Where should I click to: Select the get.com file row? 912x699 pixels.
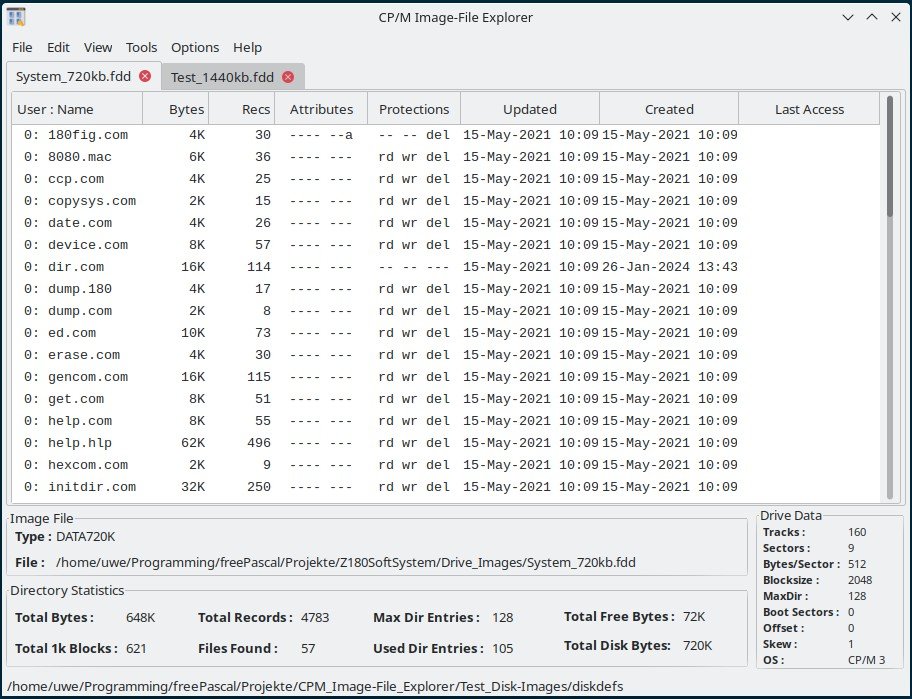click(446, 399)
